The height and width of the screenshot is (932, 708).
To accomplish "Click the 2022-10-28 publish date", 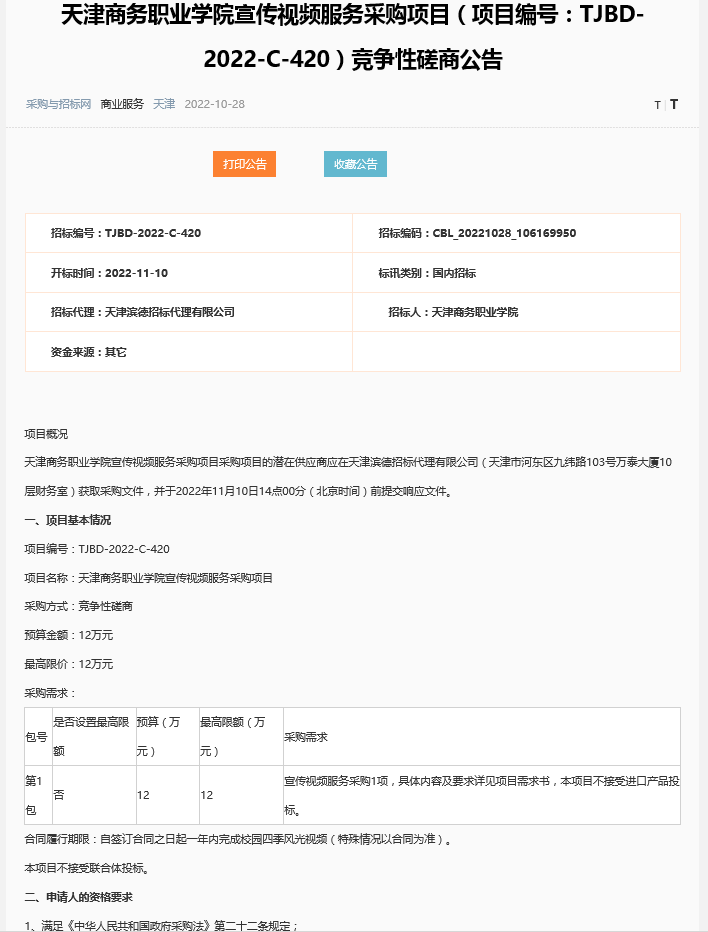I will [215, 104].
